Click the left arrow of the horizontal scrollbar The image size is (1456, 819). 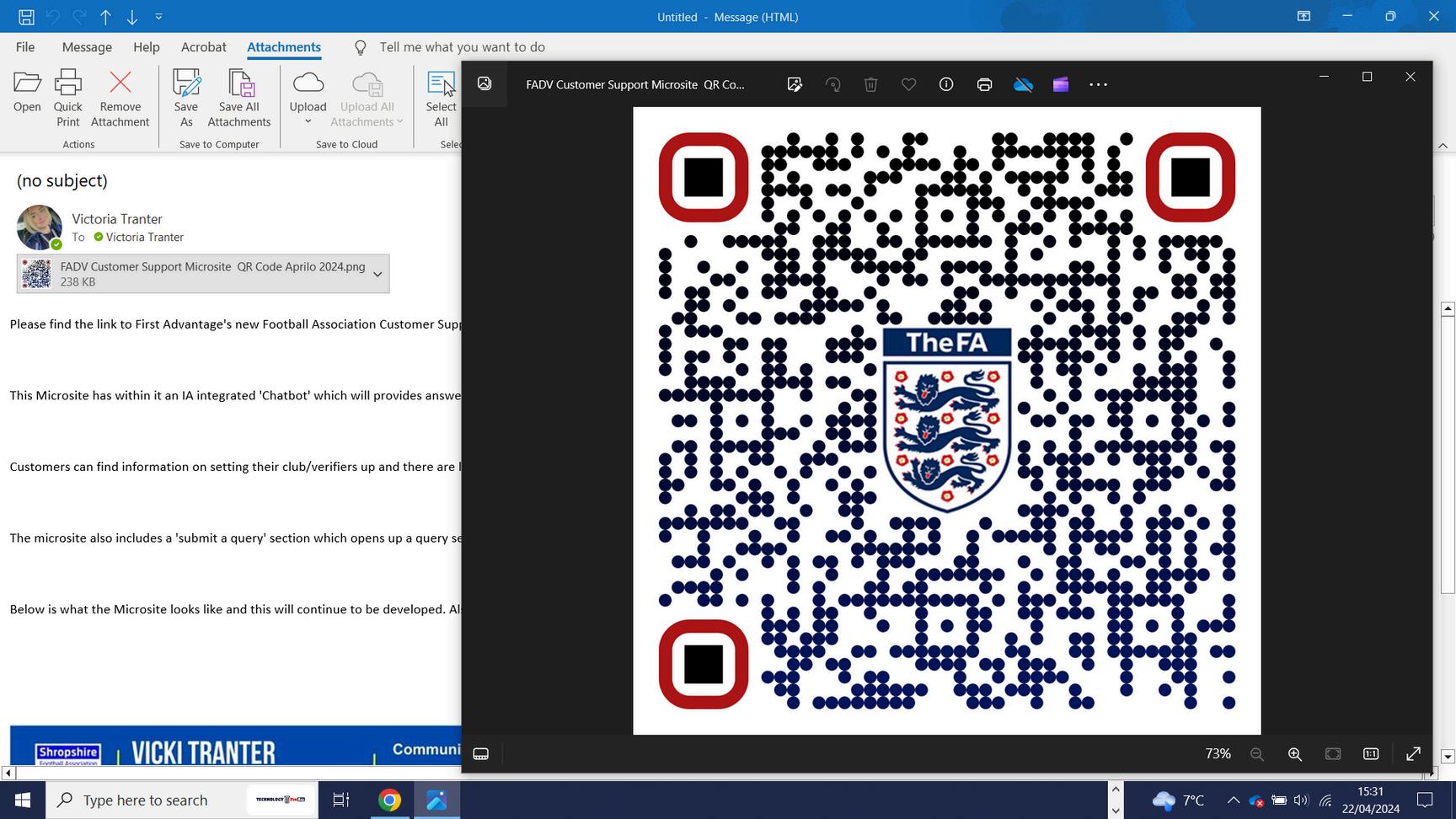(8, 773)
